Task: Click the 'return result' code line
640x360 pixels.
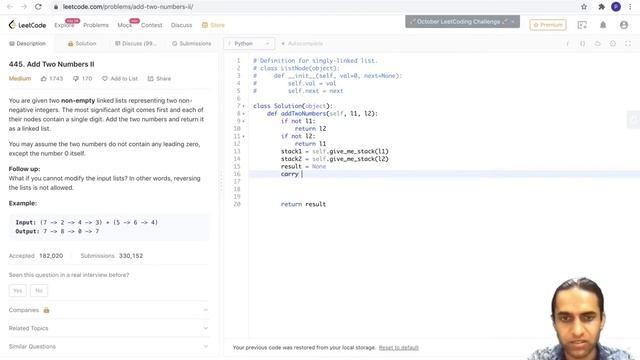Action: 303,204
